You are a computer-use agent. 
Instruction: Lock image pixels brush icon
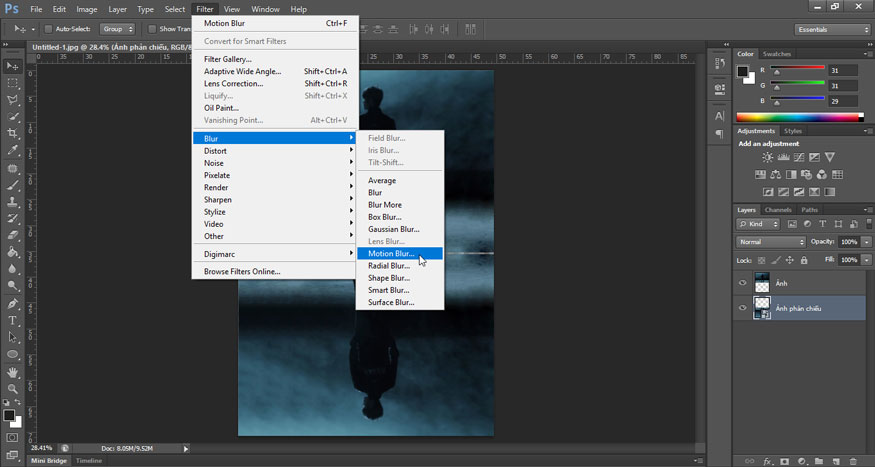pos(776,260)
